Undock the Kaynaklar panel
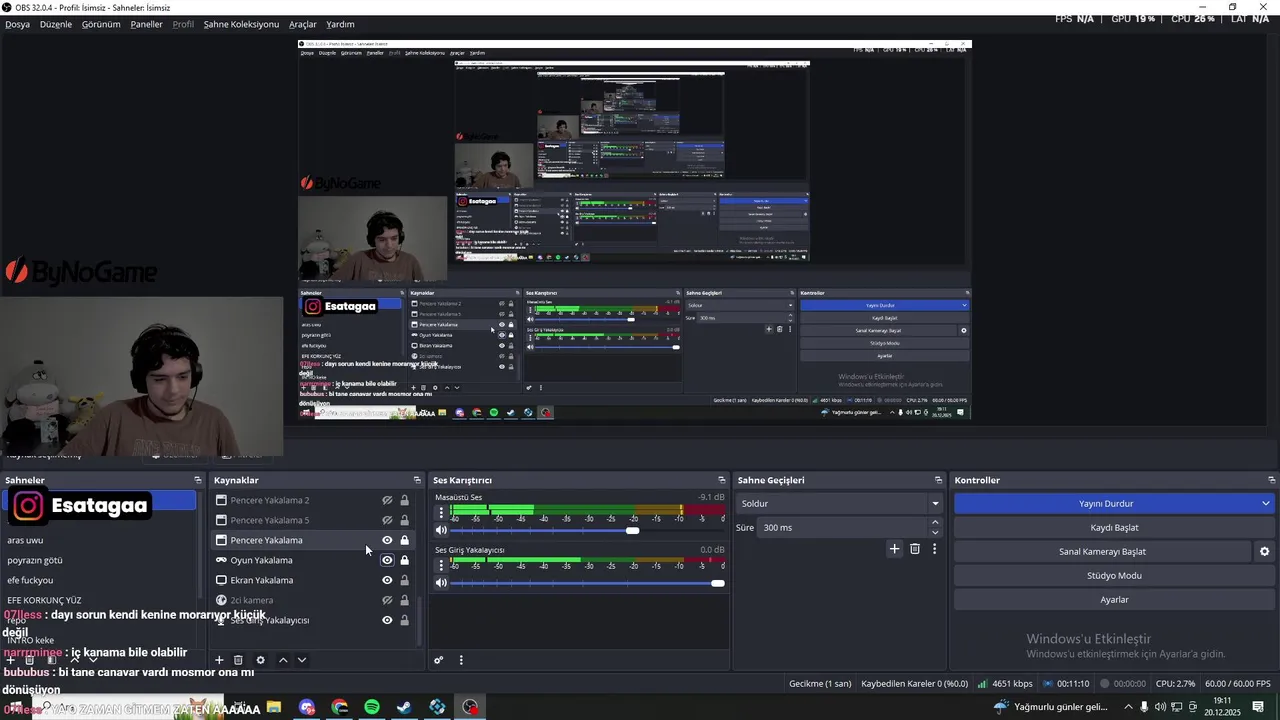This screenshot has width=1280, height=720. 417,480
